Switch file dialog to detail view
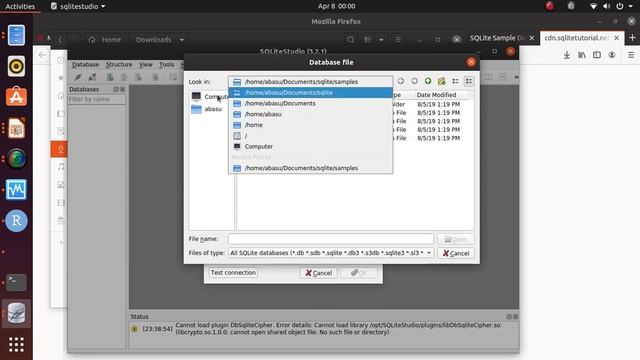The image size is (640, 360). click(x=469, y=81)
